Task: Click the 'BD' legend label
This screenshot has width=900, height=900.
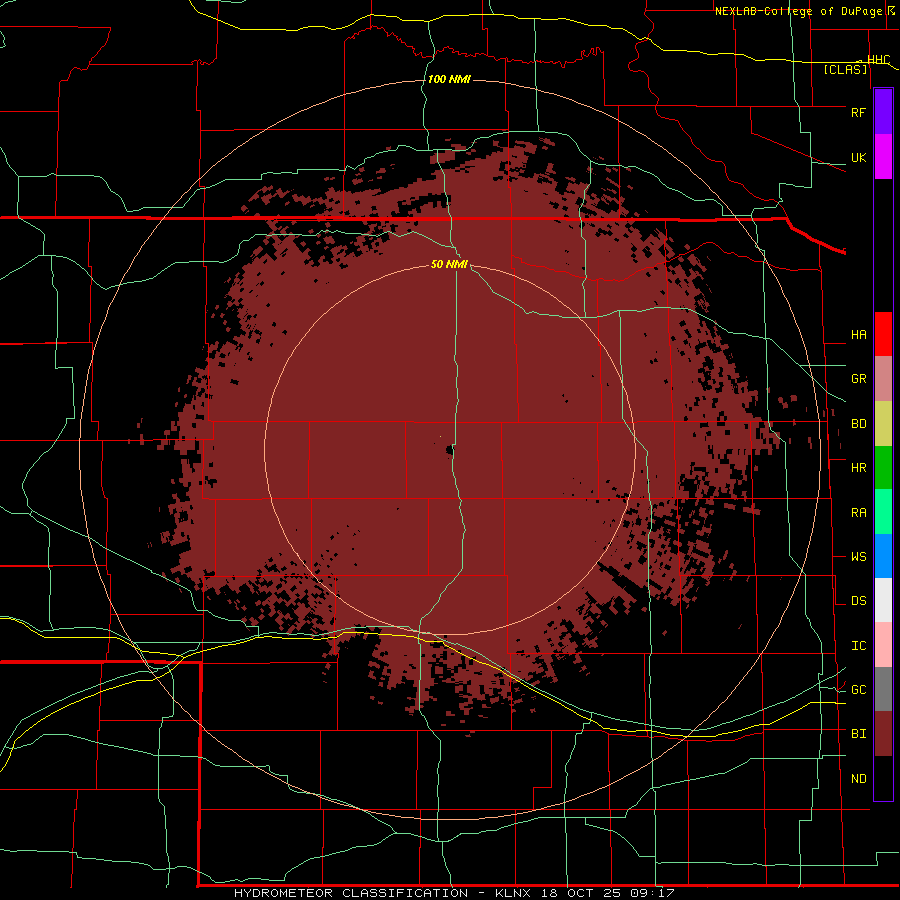Action: click(858, 424)
